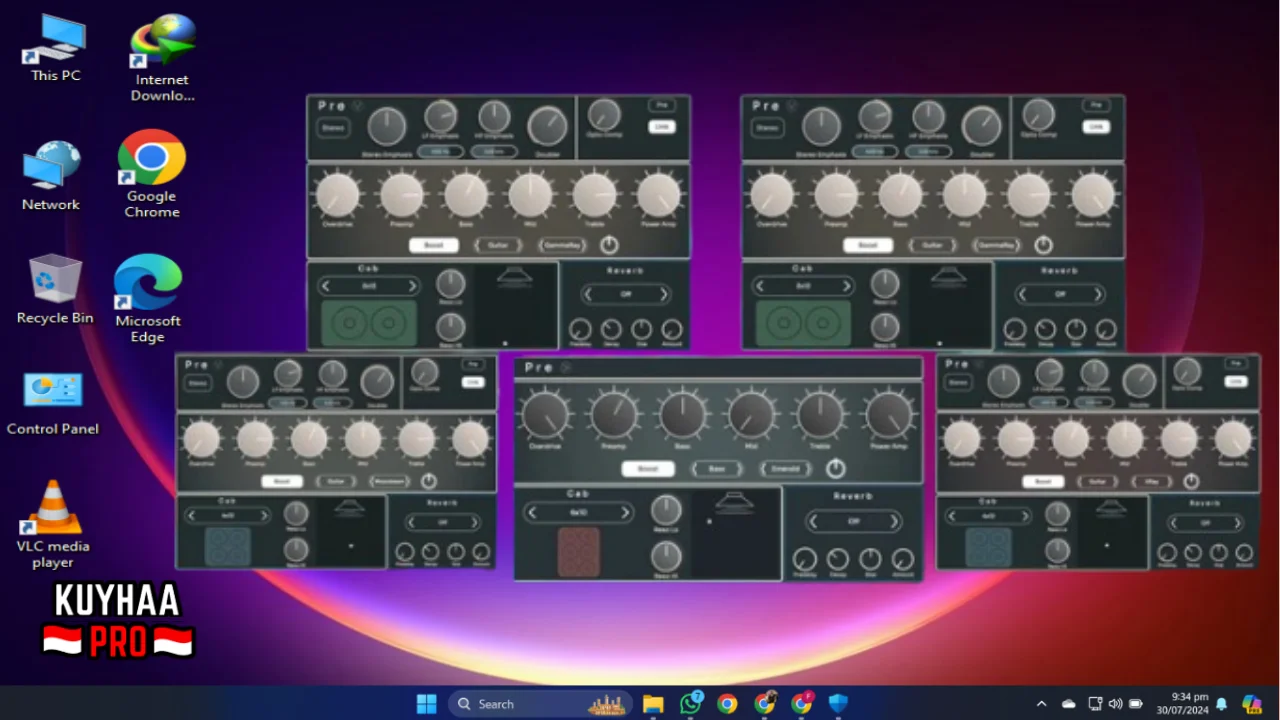
Task: Click the battery status tray icon
Action: click(x=1135, y=704)
